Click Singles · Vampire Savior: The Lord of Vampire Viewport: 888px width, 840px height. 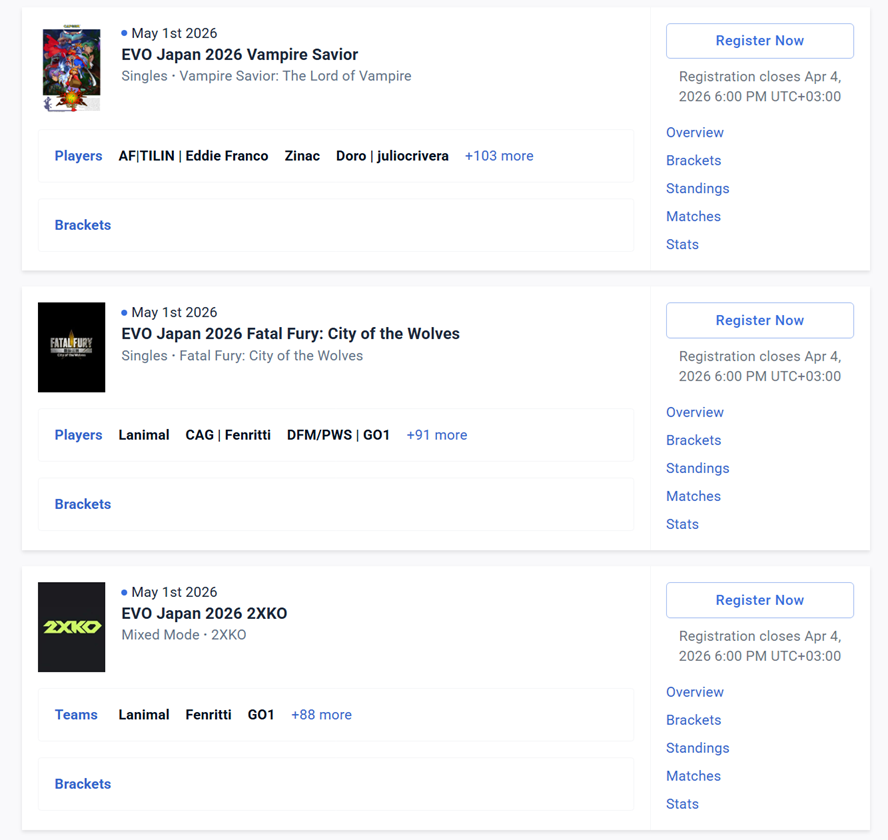tap(266, 76)
